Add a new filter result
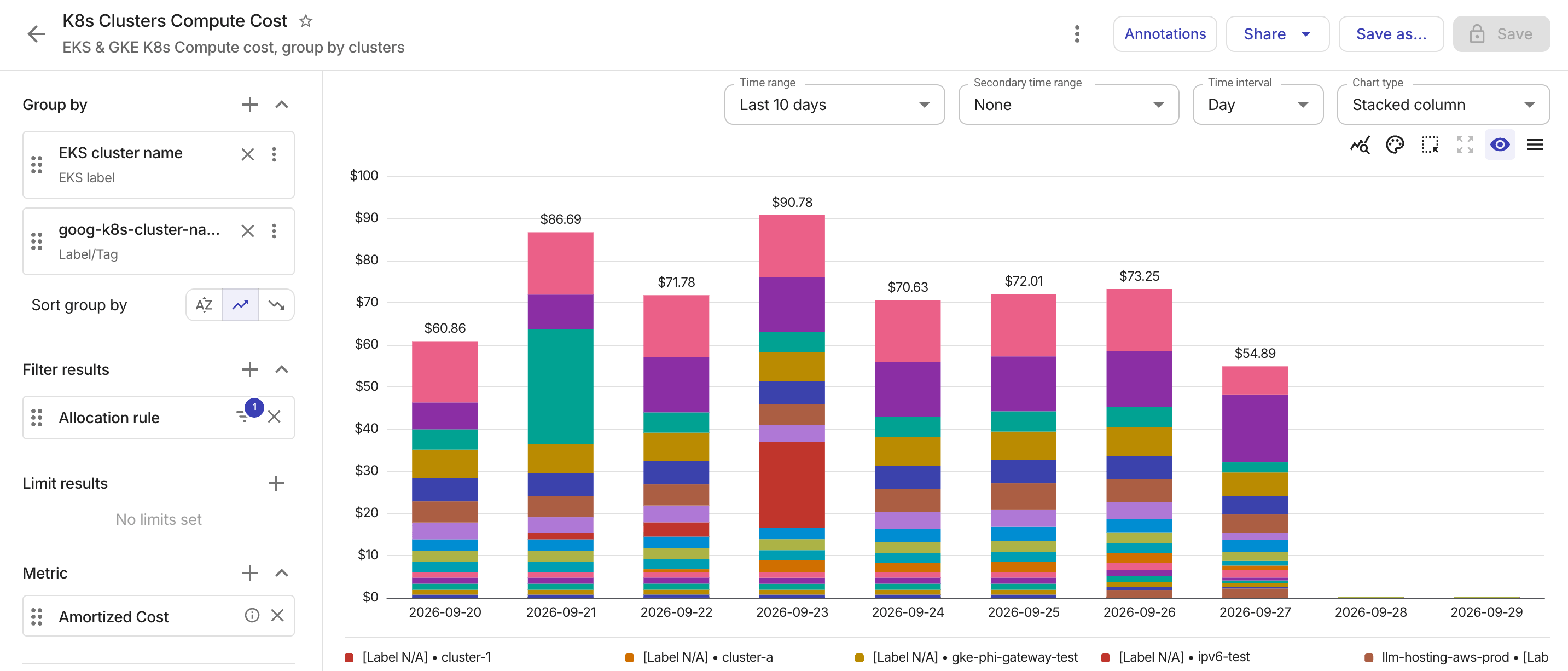1568x671 pixels. pos(249,369)
